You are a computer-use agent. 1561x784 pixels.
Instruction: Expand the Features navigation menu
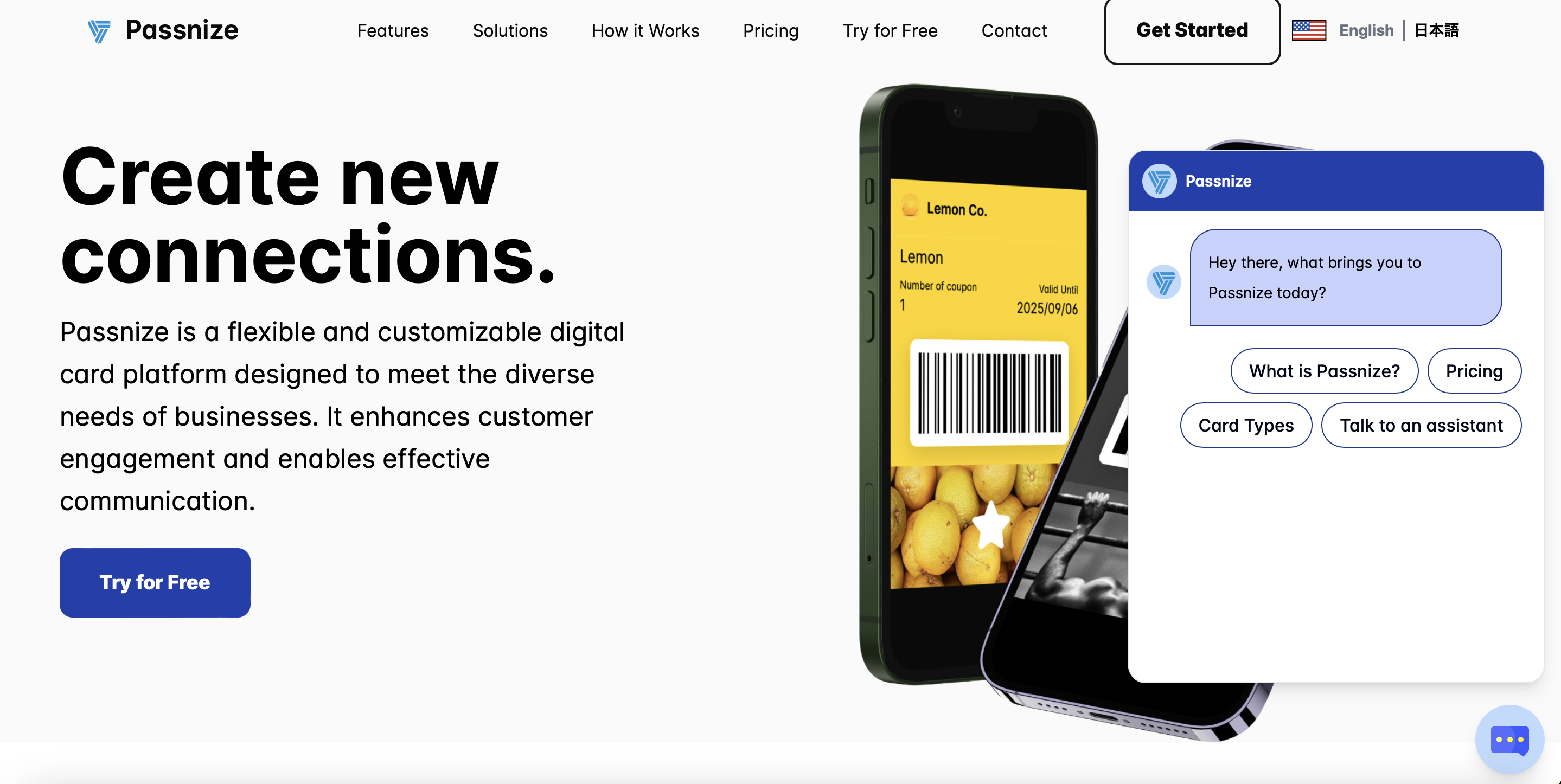(x=393, y=30)
